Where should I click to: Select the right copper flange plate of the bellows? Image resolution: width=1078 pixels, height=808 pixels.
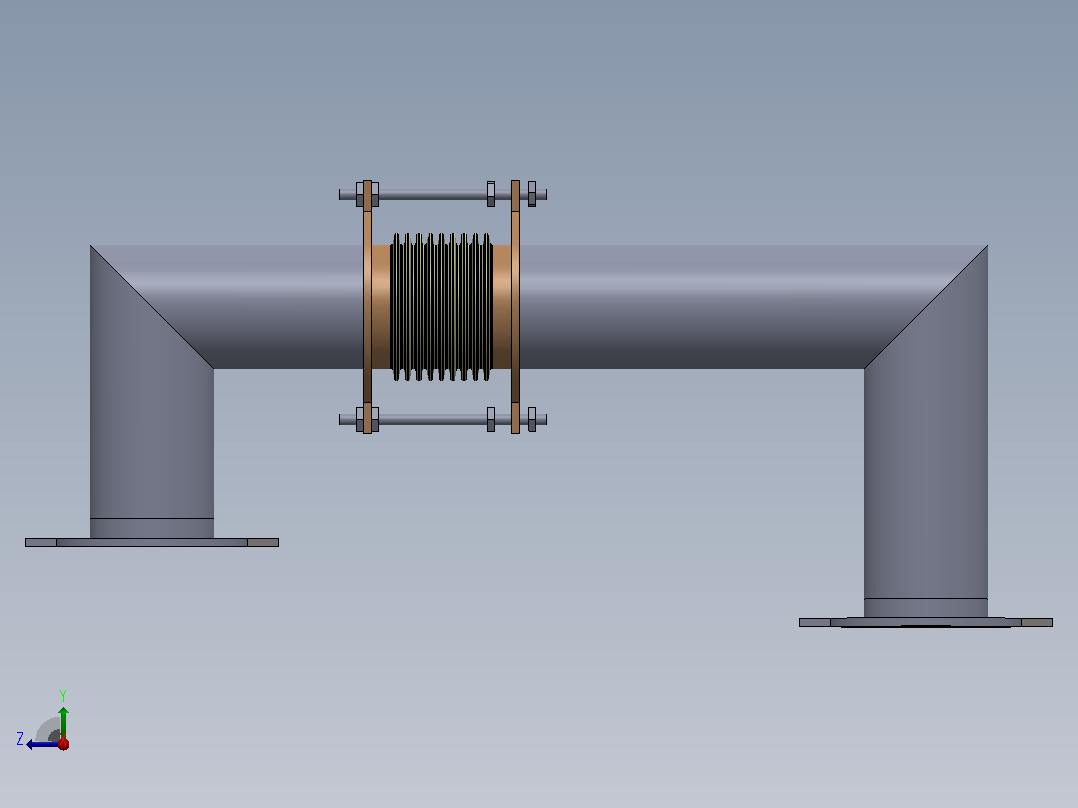[x=516, y=307]
